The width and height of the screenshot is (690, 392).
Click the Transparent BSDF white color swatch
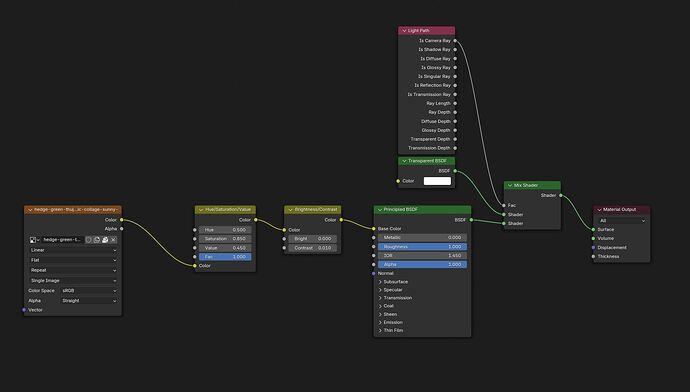coord(437,181)
